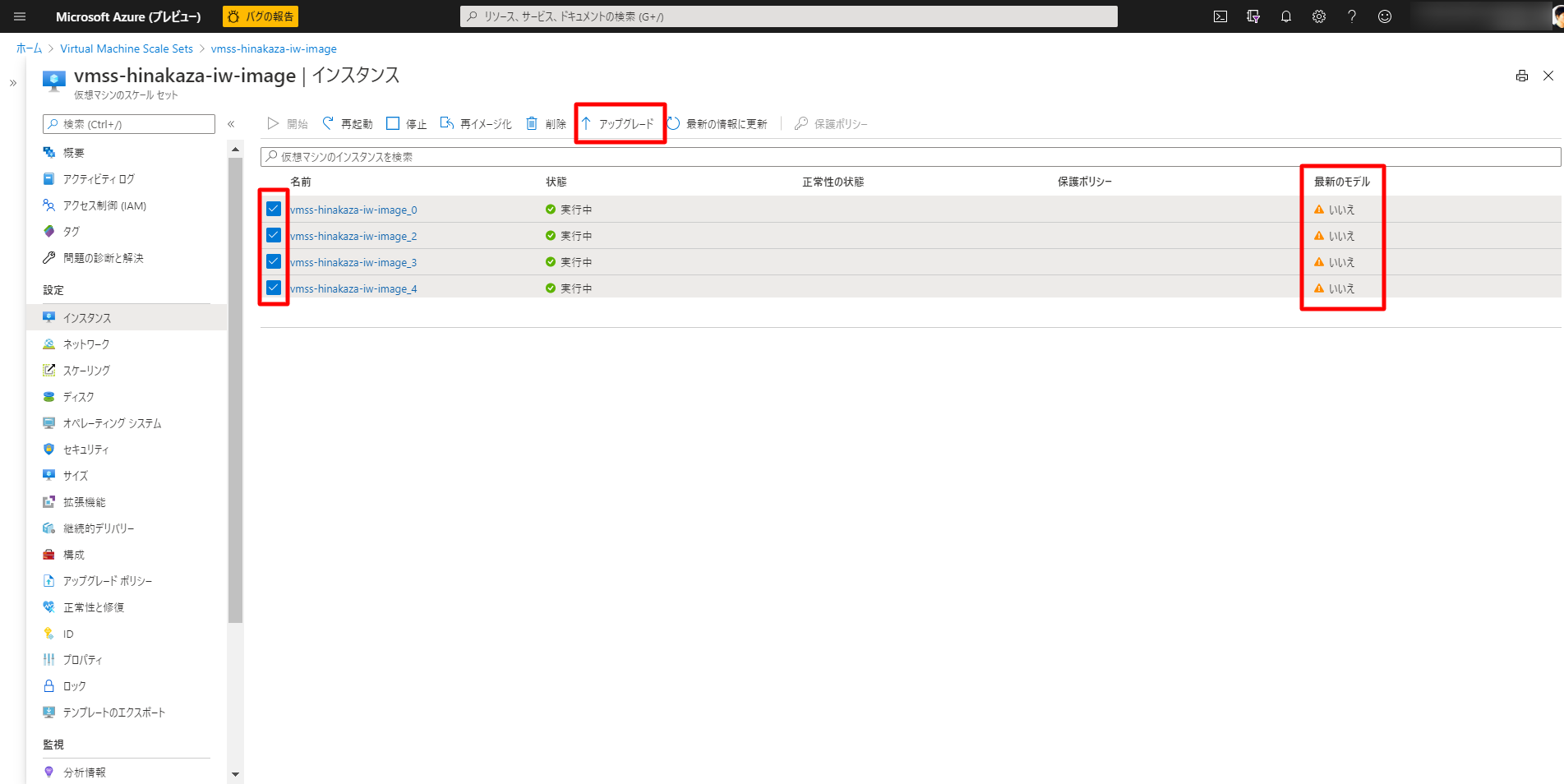The image size is (1564, 784).
Task: Send feedback using the smiley icon
Action: pos(1385,16)
